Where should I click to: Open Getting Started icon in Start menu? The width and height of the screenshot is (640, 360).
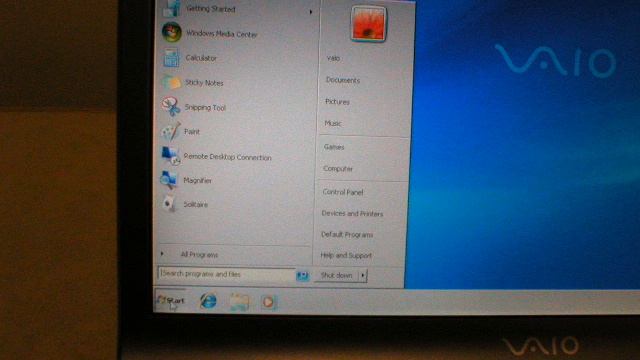click(172, 8)
